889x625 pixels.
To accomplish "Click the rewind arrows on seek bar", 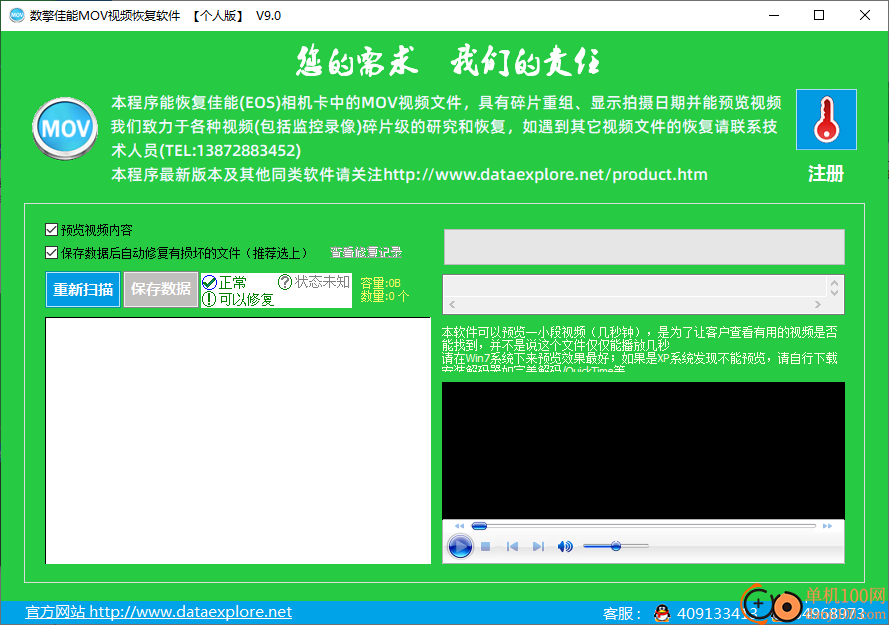I will coord(459,526).
